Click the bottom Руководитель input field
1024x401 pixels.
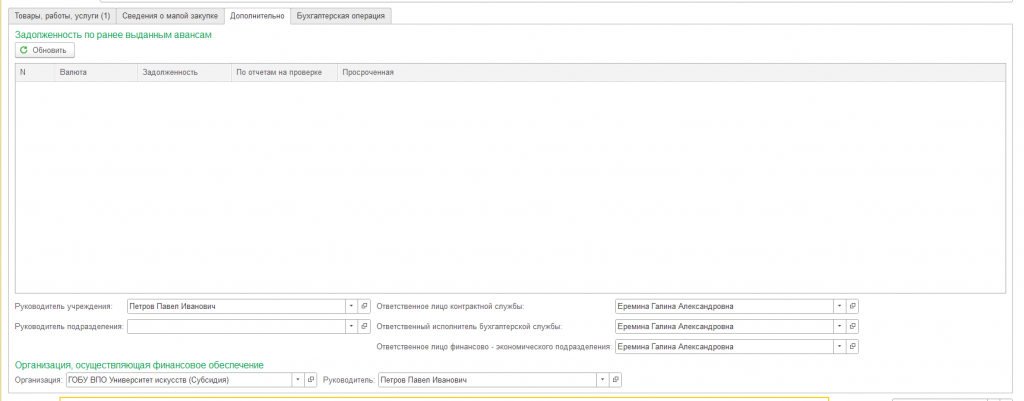click(487, 379)
